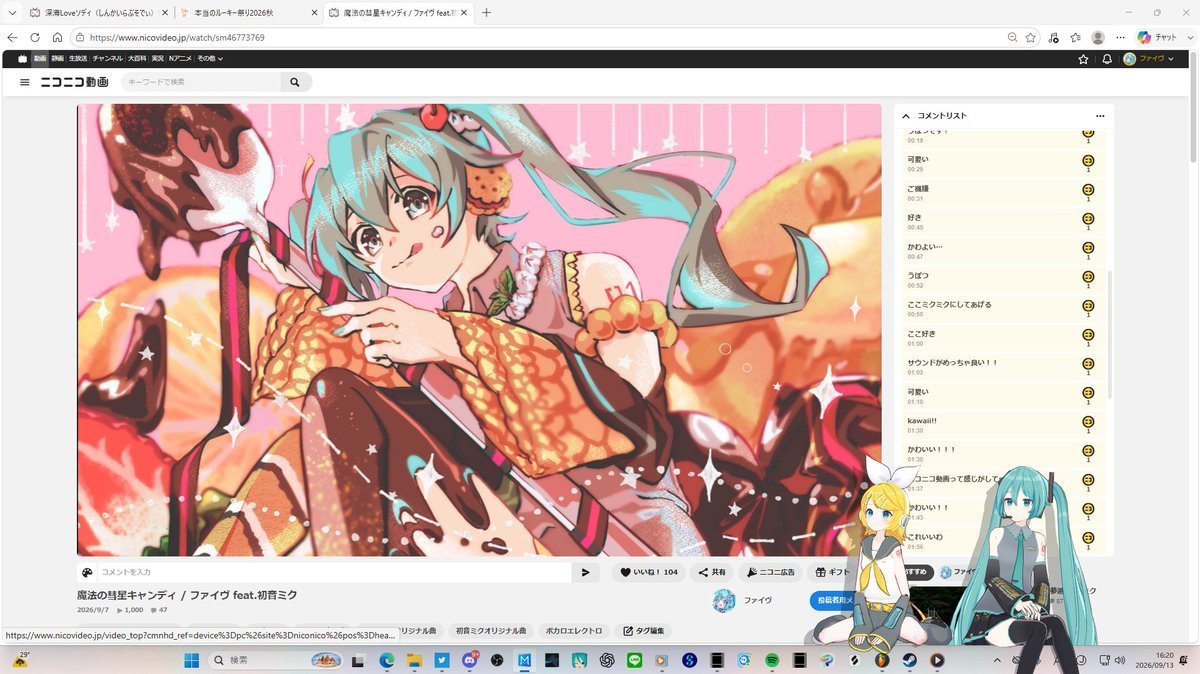
Task: Collapse the コメントリスト panel
Action: point(906,116)
